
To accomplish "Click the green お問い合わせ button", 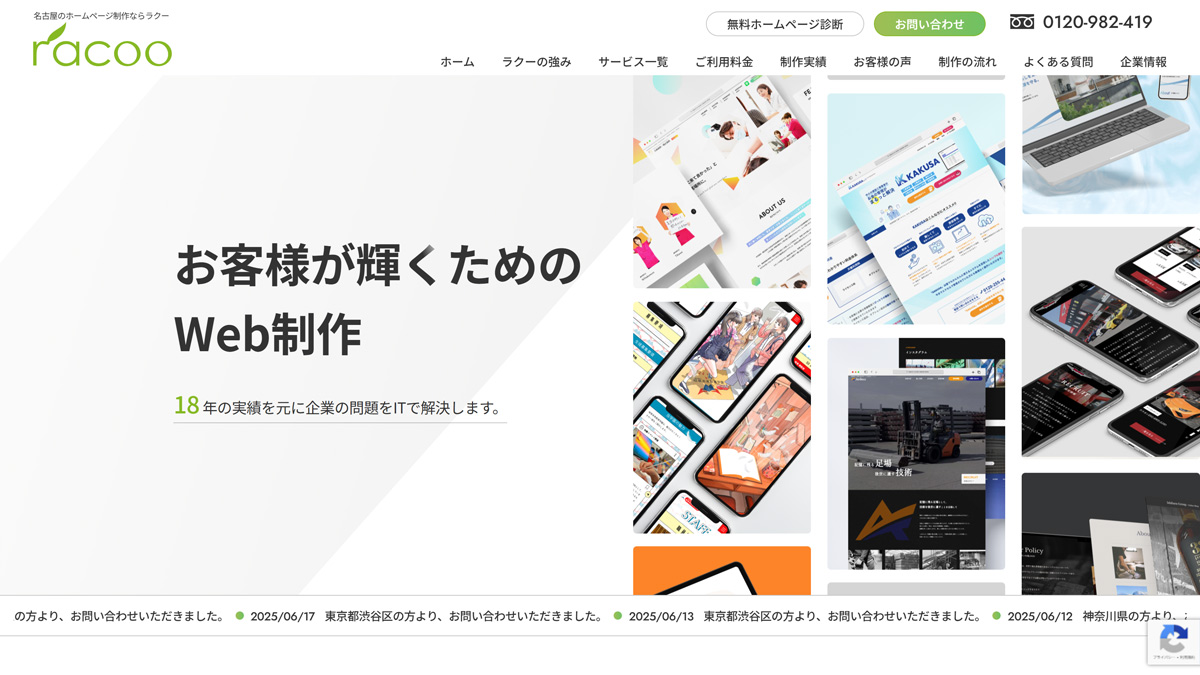I will coord(929,24).
